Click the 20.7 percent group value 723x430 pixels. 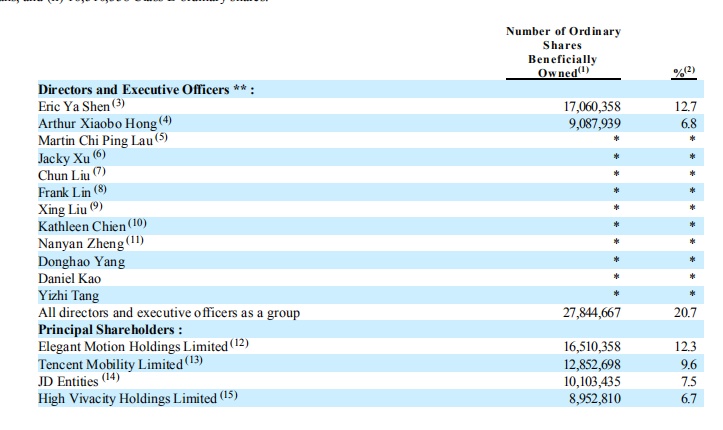(685, 313)
